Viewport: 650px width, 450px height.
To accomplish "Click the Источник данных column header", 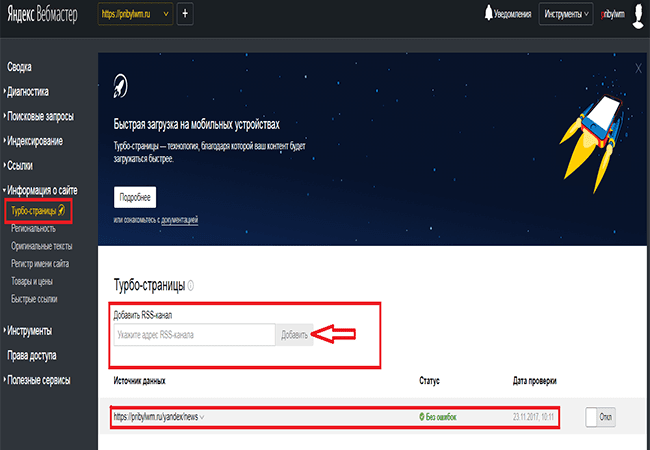I will click(x=139, y=381).
